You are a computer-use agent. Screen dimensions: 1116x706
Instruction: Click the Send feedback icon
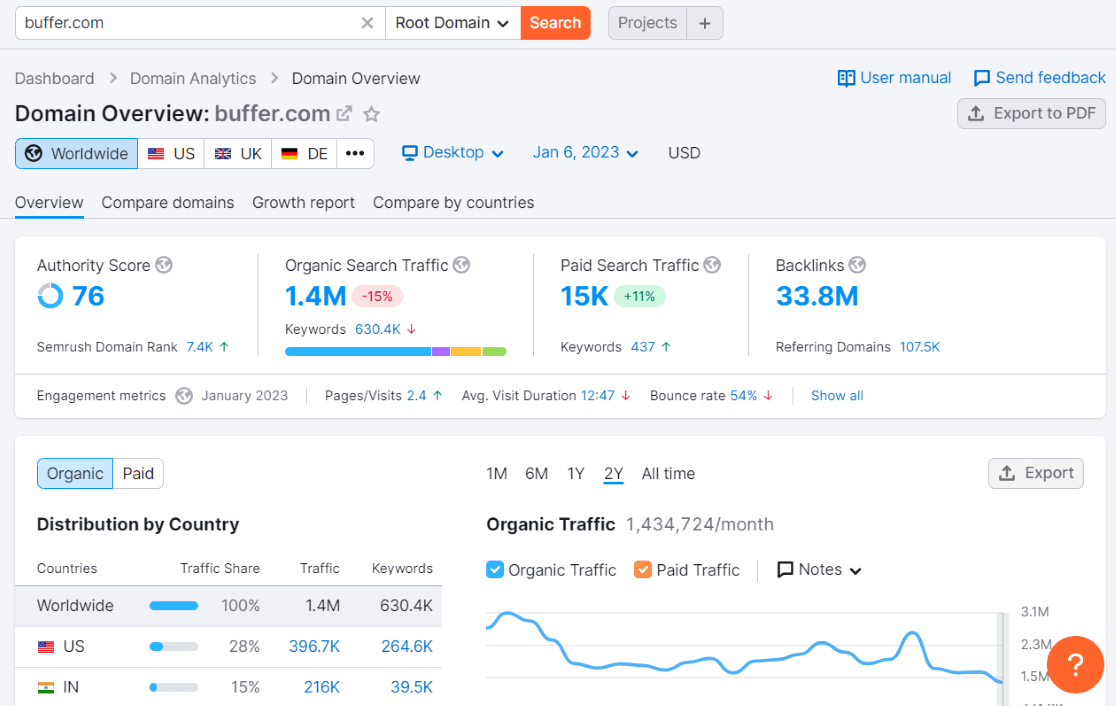[981, 77]
